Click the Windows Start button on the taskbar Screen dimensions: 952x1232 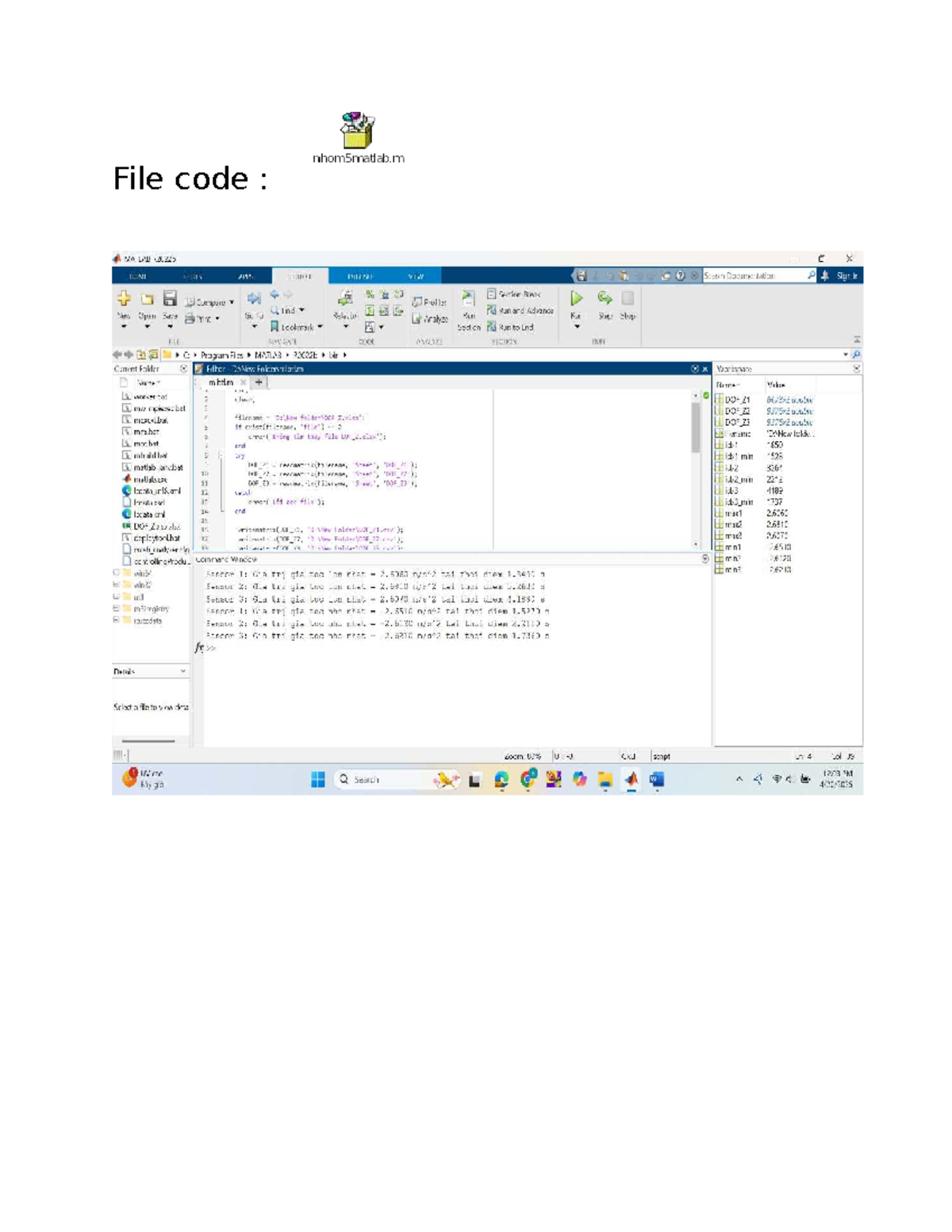tap(318, 780)
